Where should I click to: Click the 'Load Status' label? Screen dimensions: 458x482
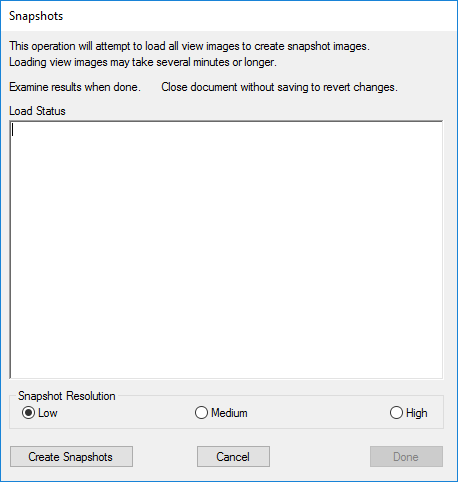[x=37, y=111]
